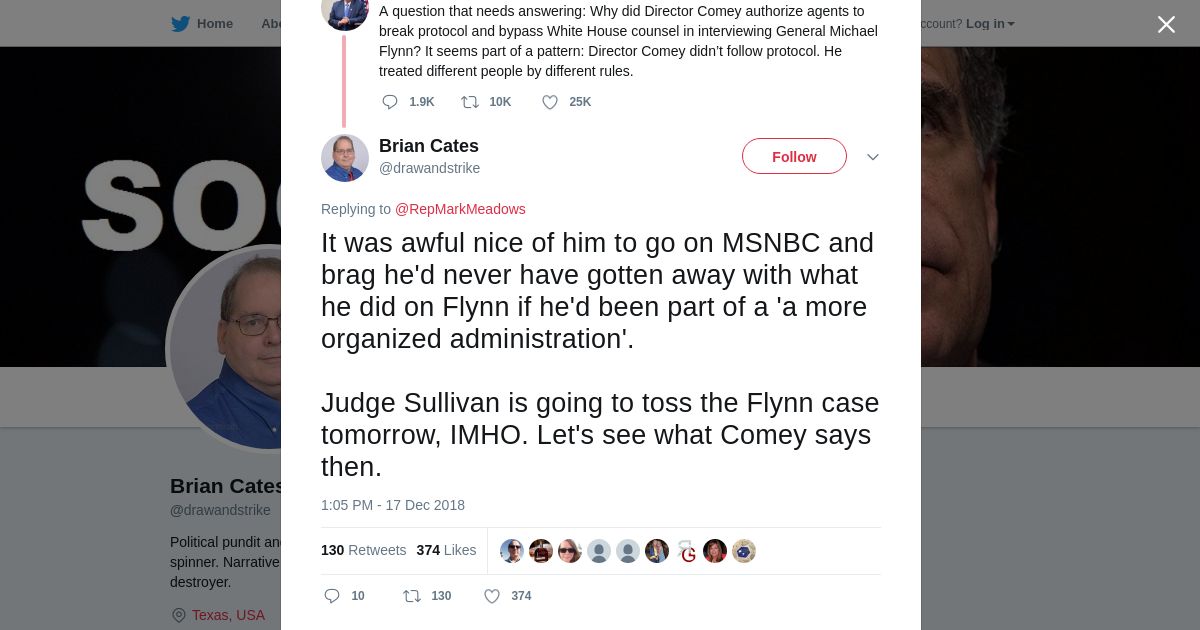Image resolution: width=1200 pixels, height=630 pixels.
Task: Retweet the parent tweet with 10K retweets
Action: click(470, 102)
